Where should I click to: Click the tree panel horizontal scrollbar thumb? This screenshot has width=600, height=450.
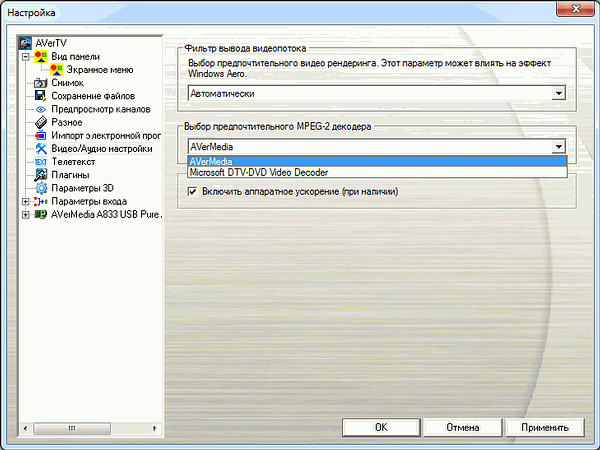[72, 428]
